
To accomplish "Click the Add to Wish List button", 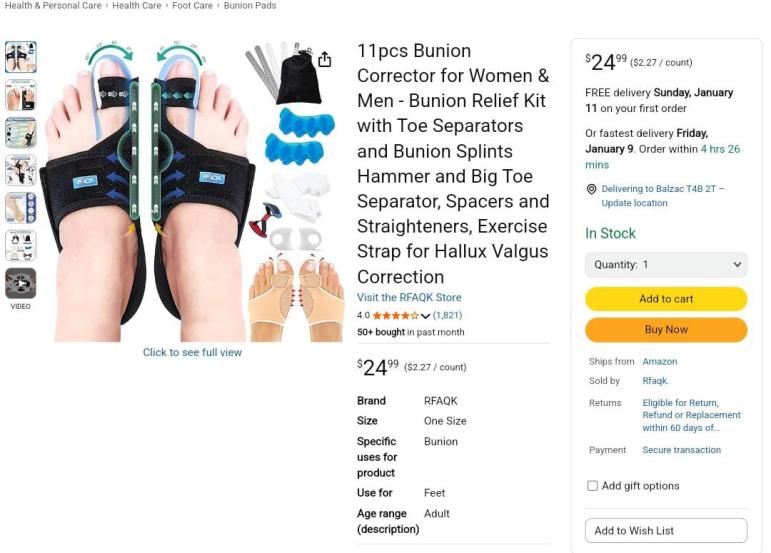I will tap(666, 531).
